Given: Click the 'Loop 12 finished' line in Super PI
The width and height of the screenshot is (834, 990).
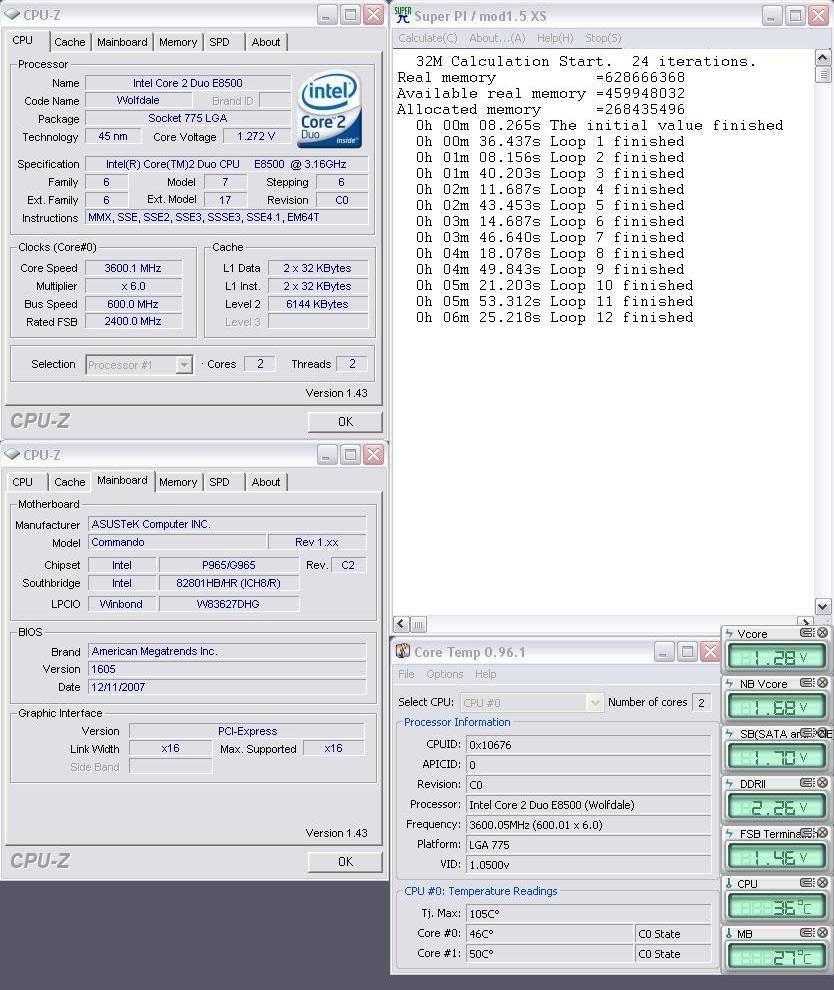Looking at the screenshot, I should click(554, 318).
